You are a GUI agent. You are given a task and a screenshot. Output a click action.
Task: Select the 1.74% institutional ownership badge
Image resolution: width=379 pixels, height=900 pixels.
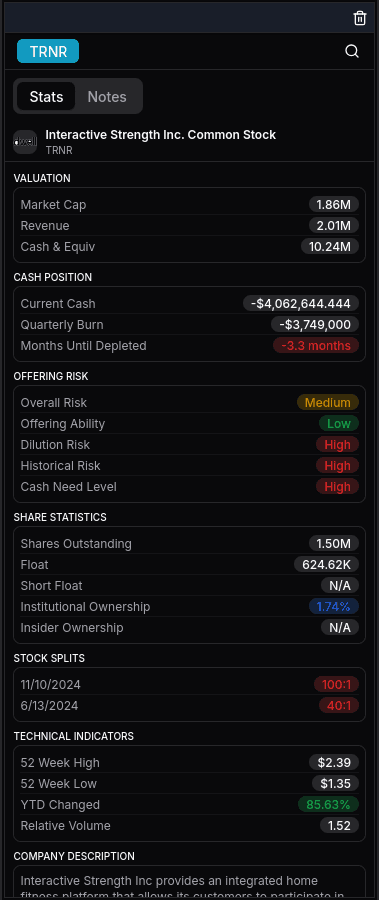(x=334, y=606)
